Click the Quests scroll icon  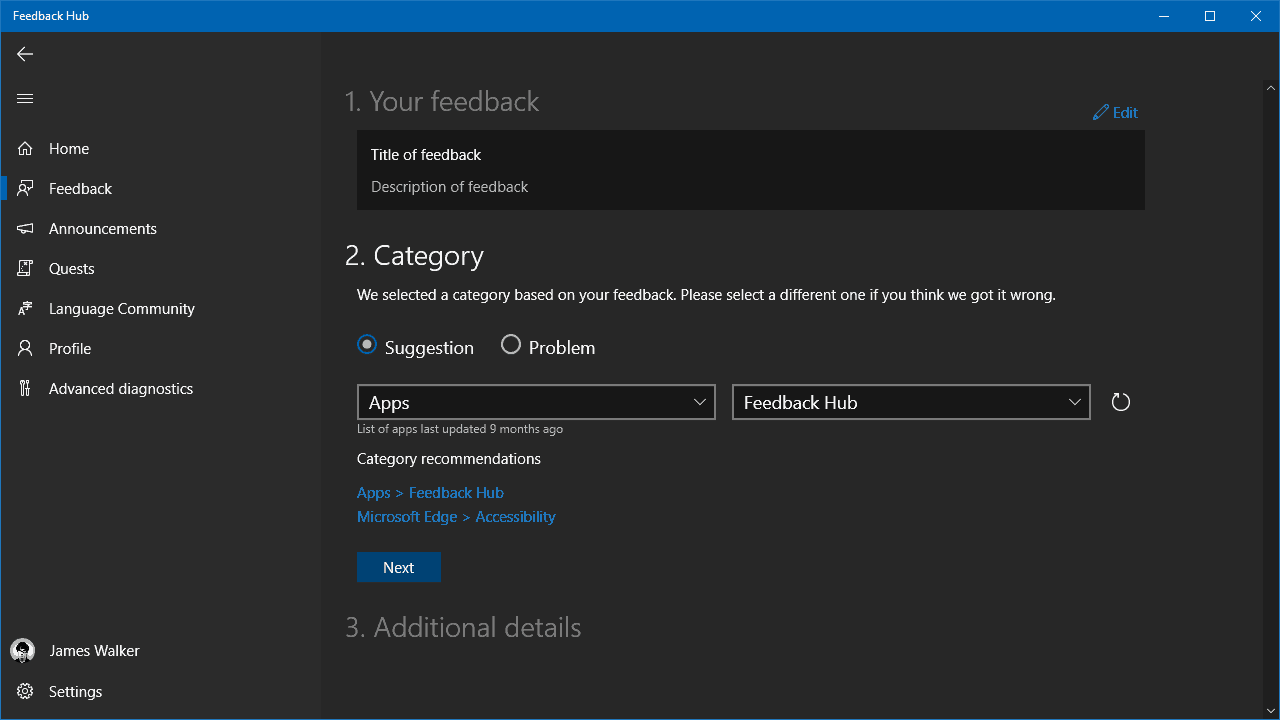click(x=25, y=268)
